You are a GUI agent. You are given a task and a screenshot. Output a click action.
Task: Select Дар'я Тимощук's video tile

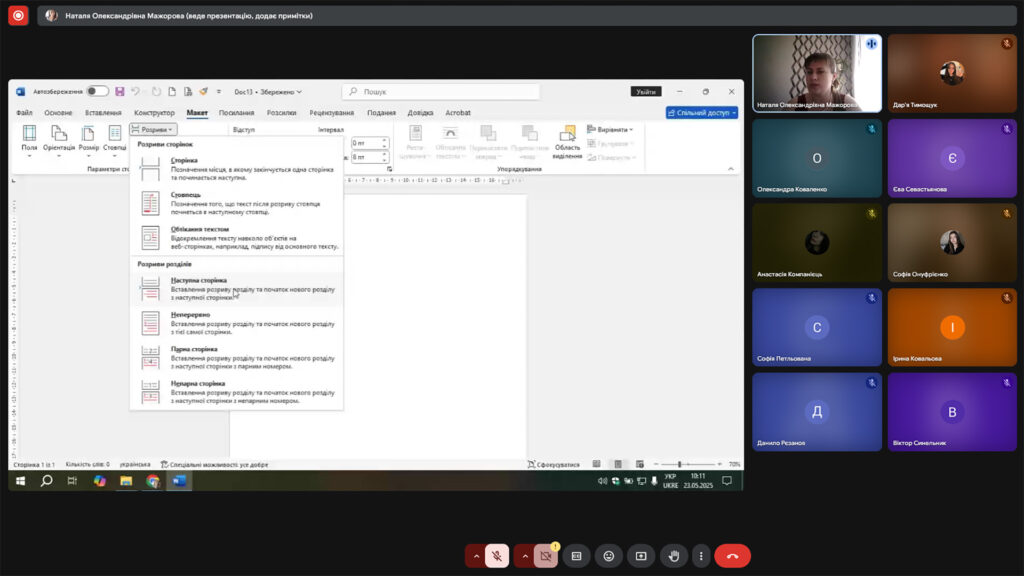(x=952, y=73)
